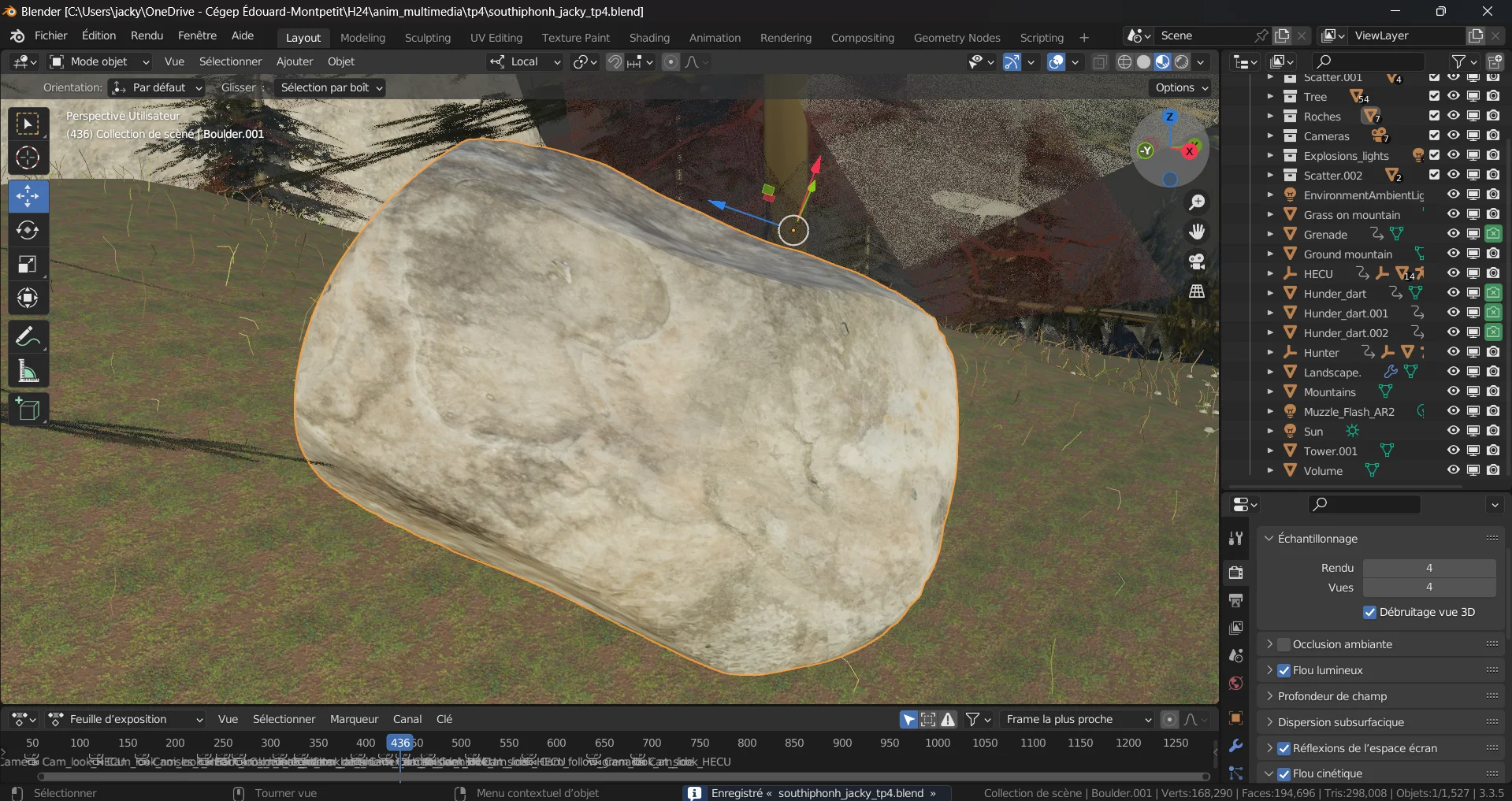1512x801 pixels.
Task: Disable Réflexions de l'espace écran checkbox
Action: [x=1284, y=748]
